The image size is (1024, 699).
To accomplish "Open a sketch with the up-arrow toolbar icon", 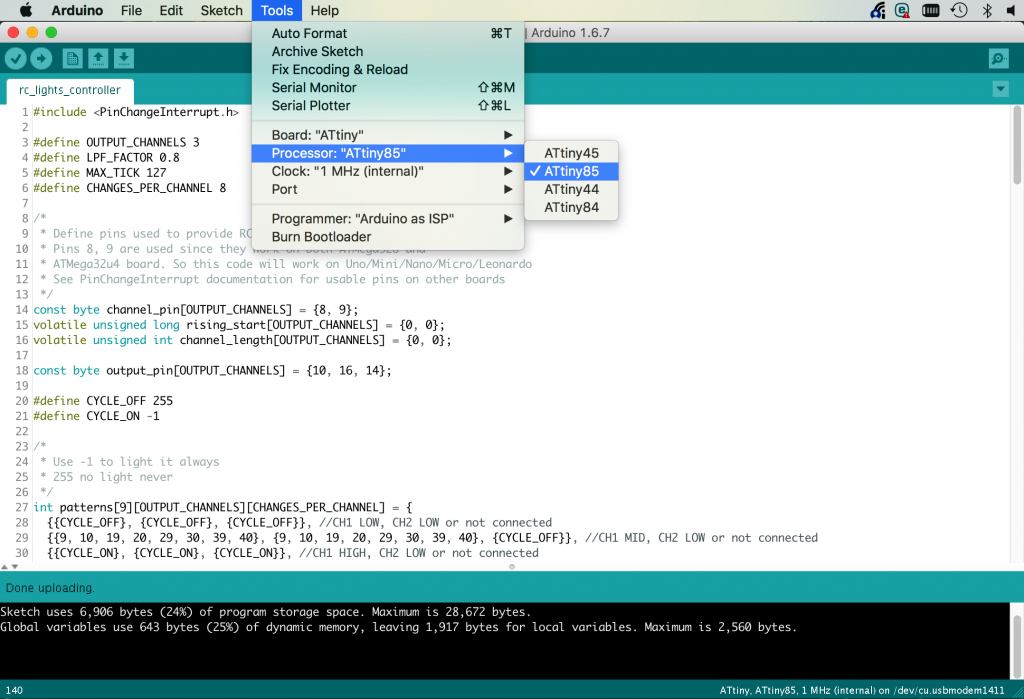I will 98,58.
